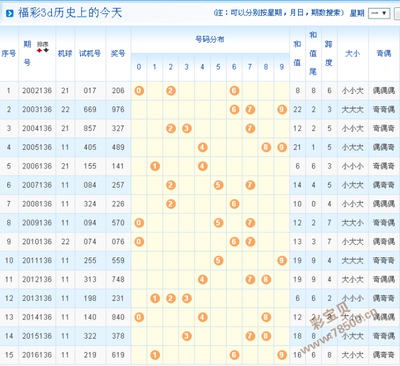Select issue number 2009136
This screenshot has height=366, width=400.
[37, 223]
